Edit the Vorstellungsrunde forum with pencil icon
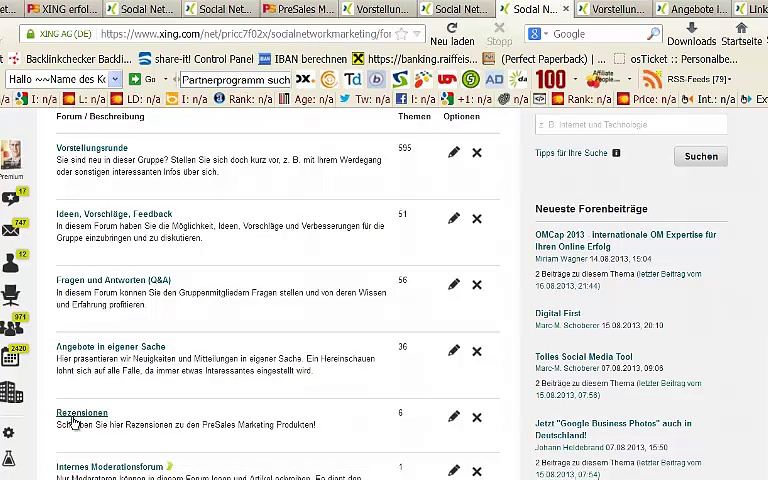The width and height of the screenshot is (768, 480). 454,152
